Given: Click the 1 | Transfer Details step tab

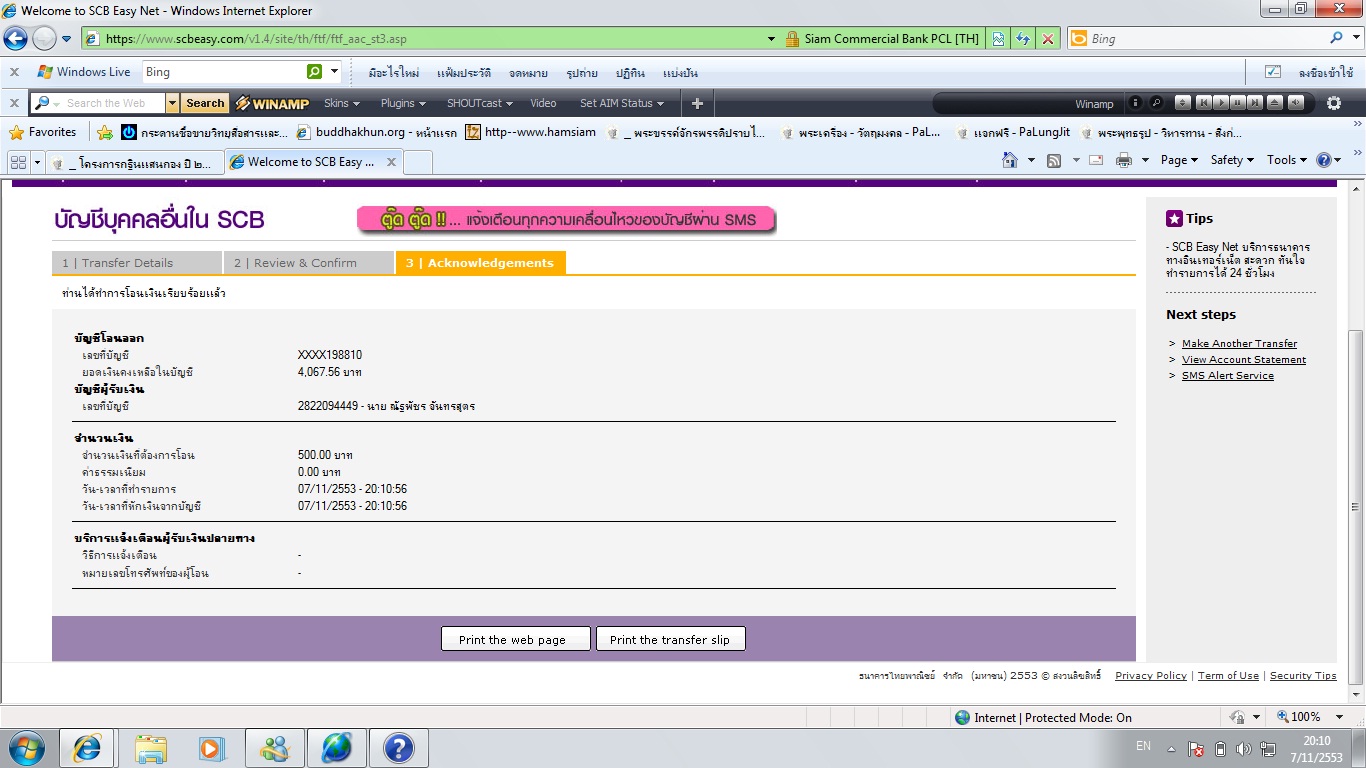Looking at the screenshot, I should point(137,263).
